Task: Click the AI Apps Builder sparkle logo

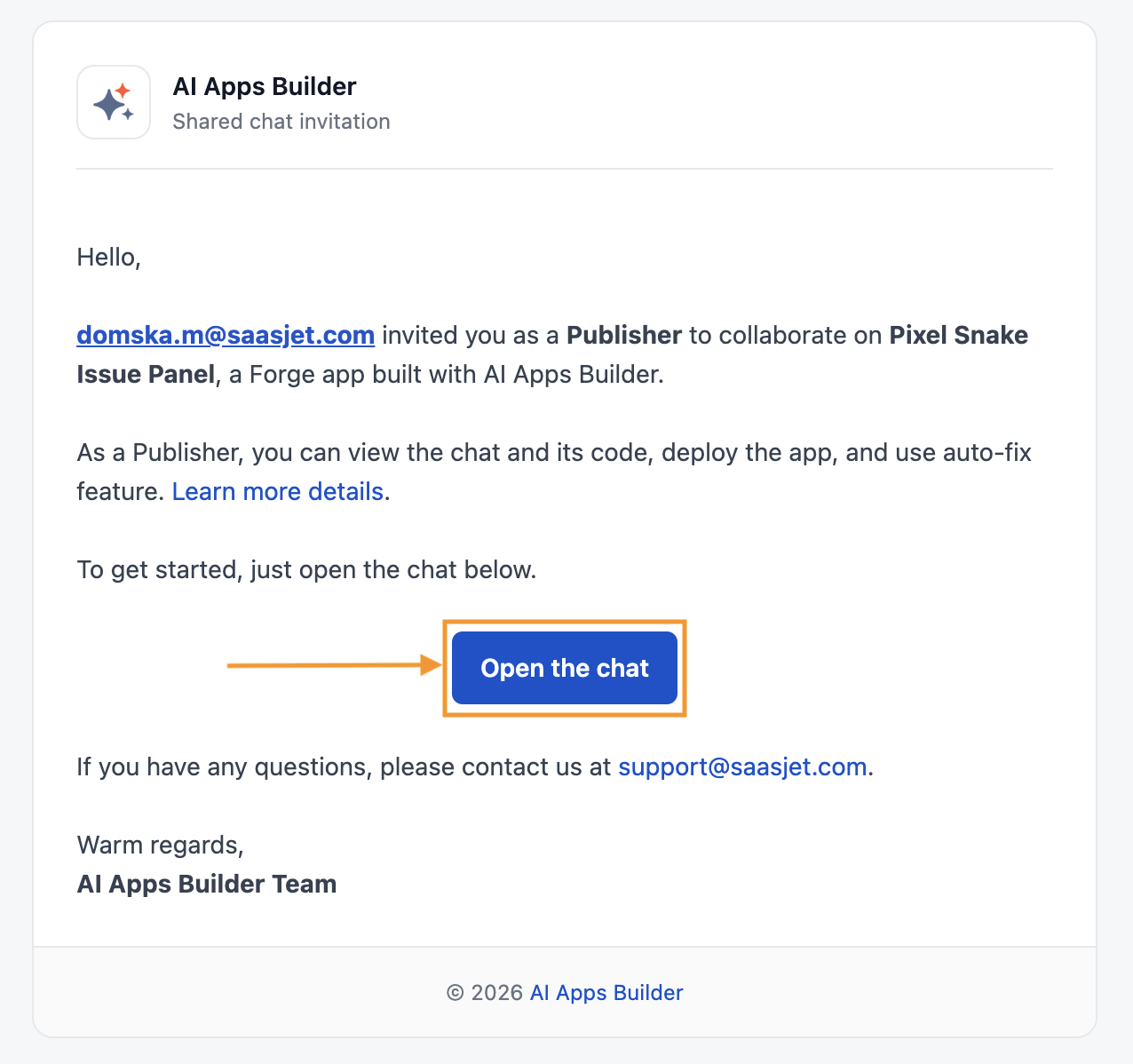Action: [114, 102]
